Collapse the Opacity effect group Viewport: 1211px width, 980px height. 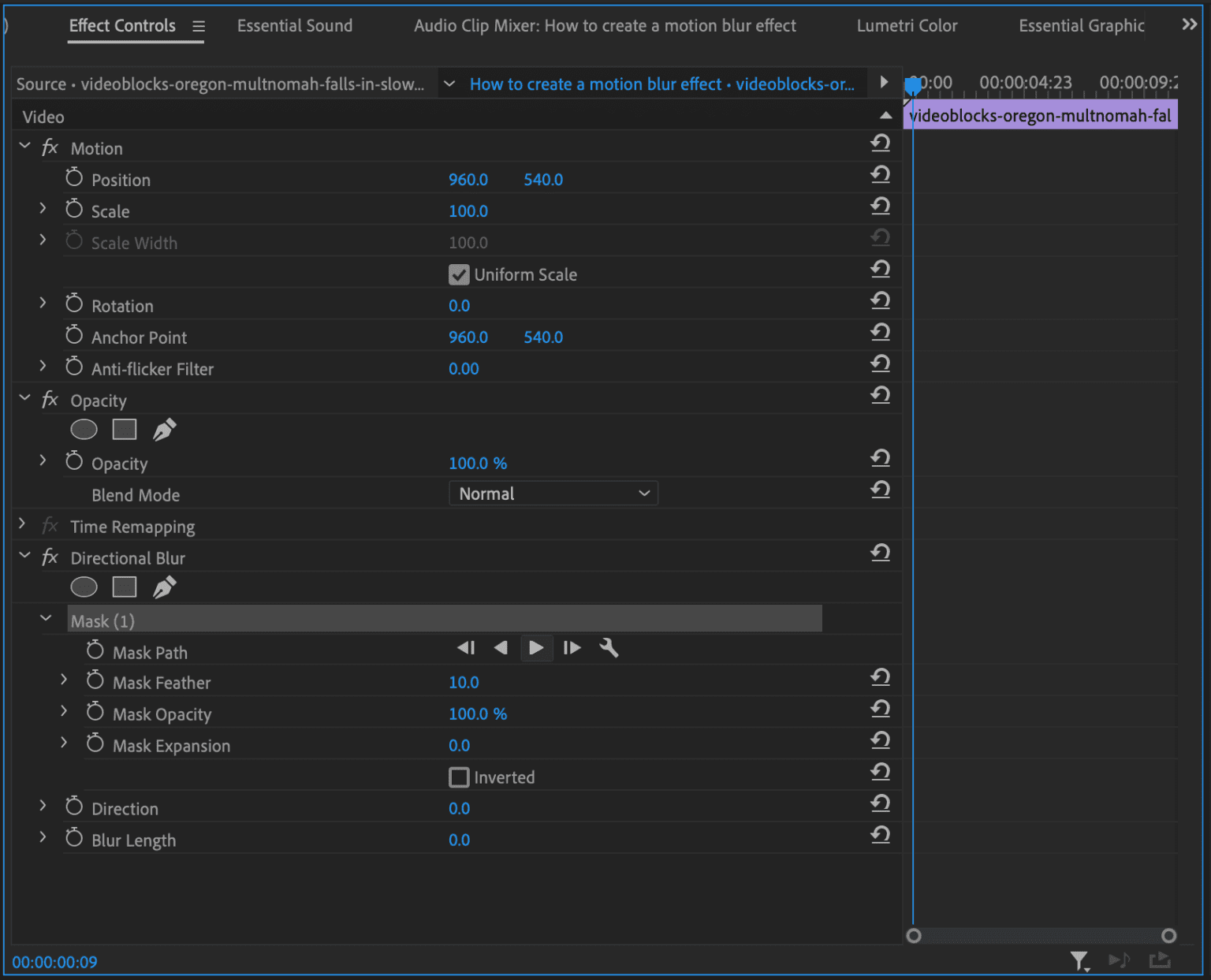coord(24,398)
